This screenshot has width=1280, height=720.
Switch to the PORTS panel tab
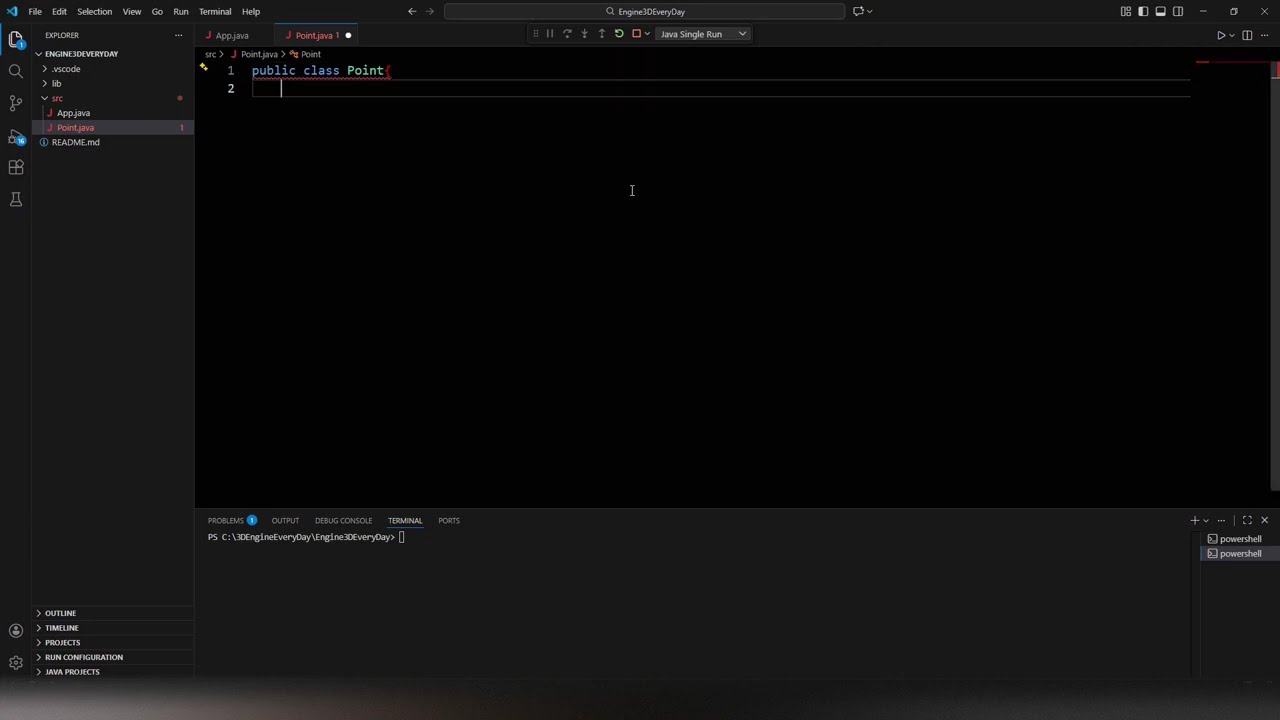click(449, 520)
